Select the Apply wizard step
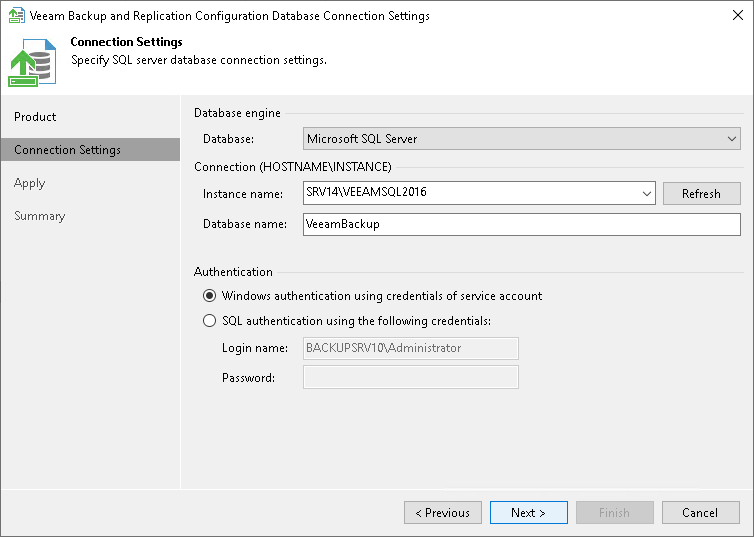The height and width of the screenshot is (537, 754). point(29,183)
